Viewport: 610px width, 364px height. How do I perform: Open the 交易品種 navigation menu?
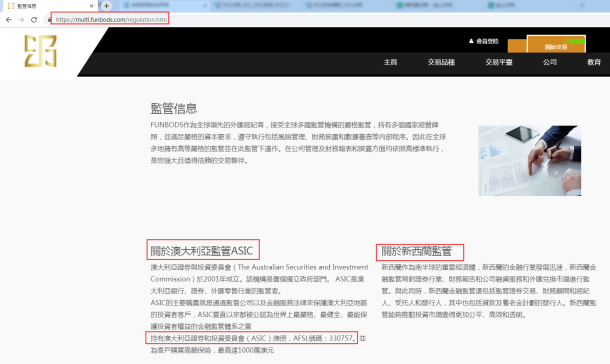(x=441, y=62)
